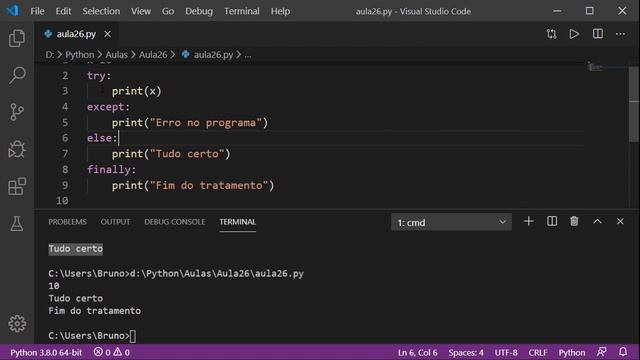Click the editor vertical scrollbar
Screen dimensions: 640x360
(634, 104)
